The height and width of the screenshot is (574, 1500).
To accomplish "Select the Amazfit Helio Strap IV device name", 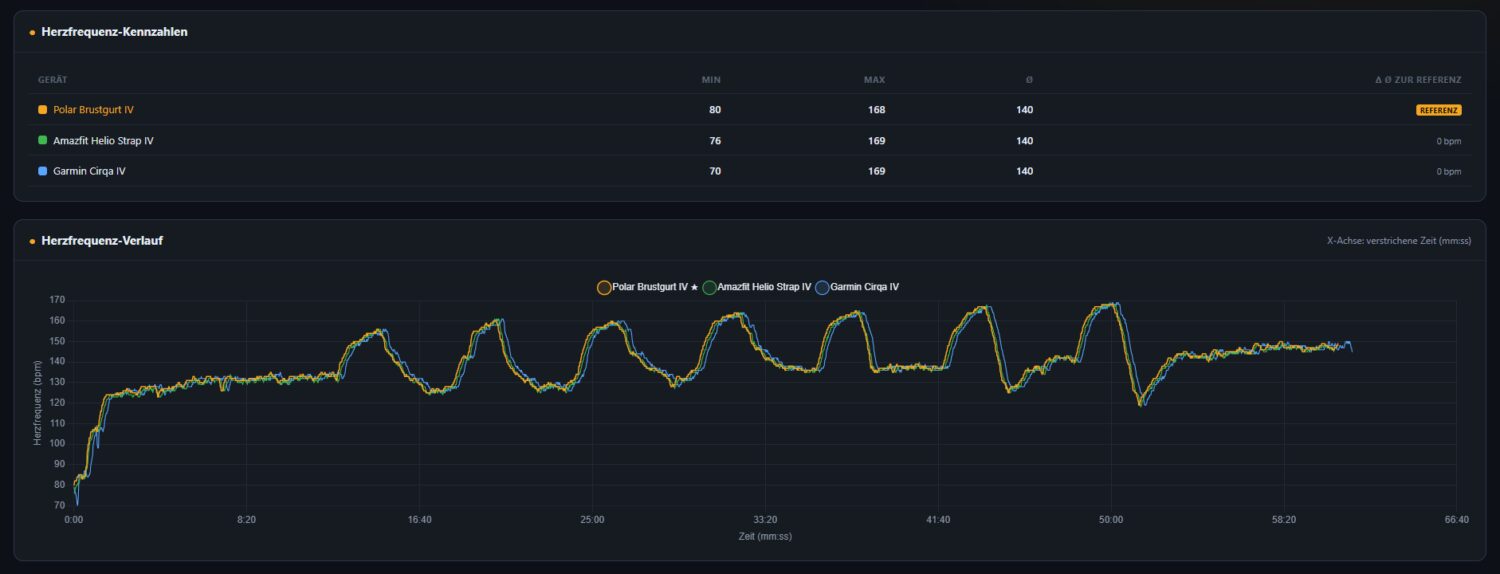I will click(x=103, y=141).
